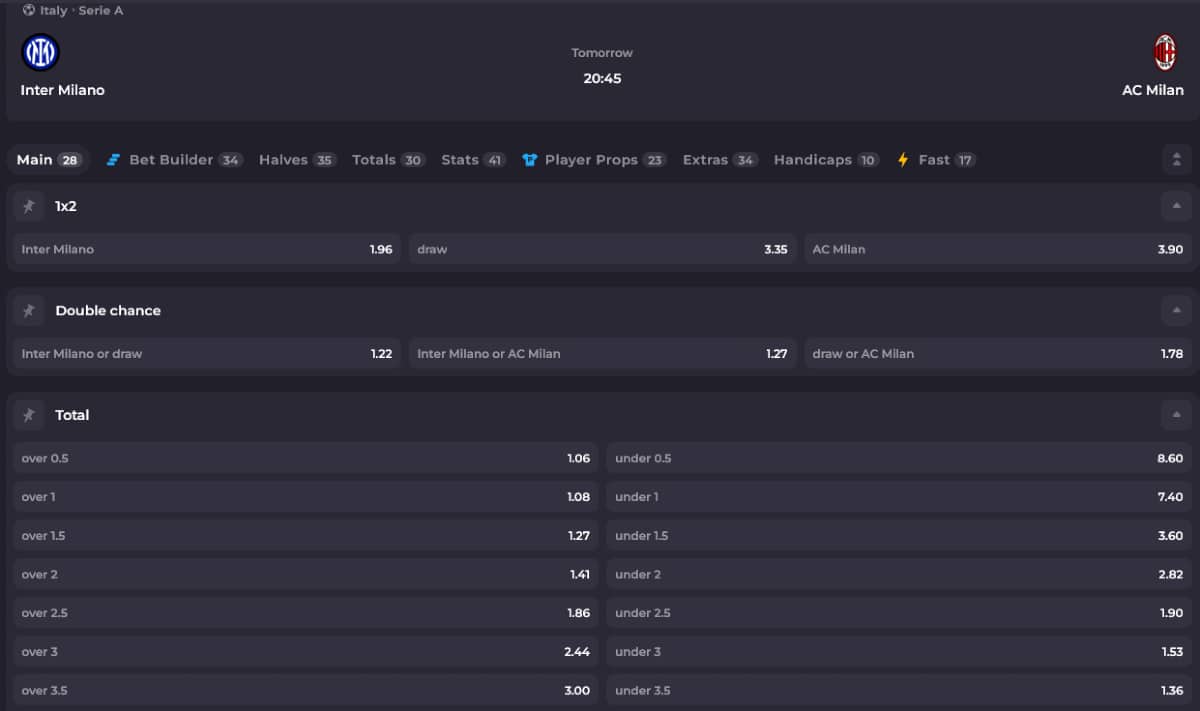Image resolution: width=1200 pixels, height=711 pixels.
Task: Click the AC Milan club badge
Action: (x=1163, y=51)
